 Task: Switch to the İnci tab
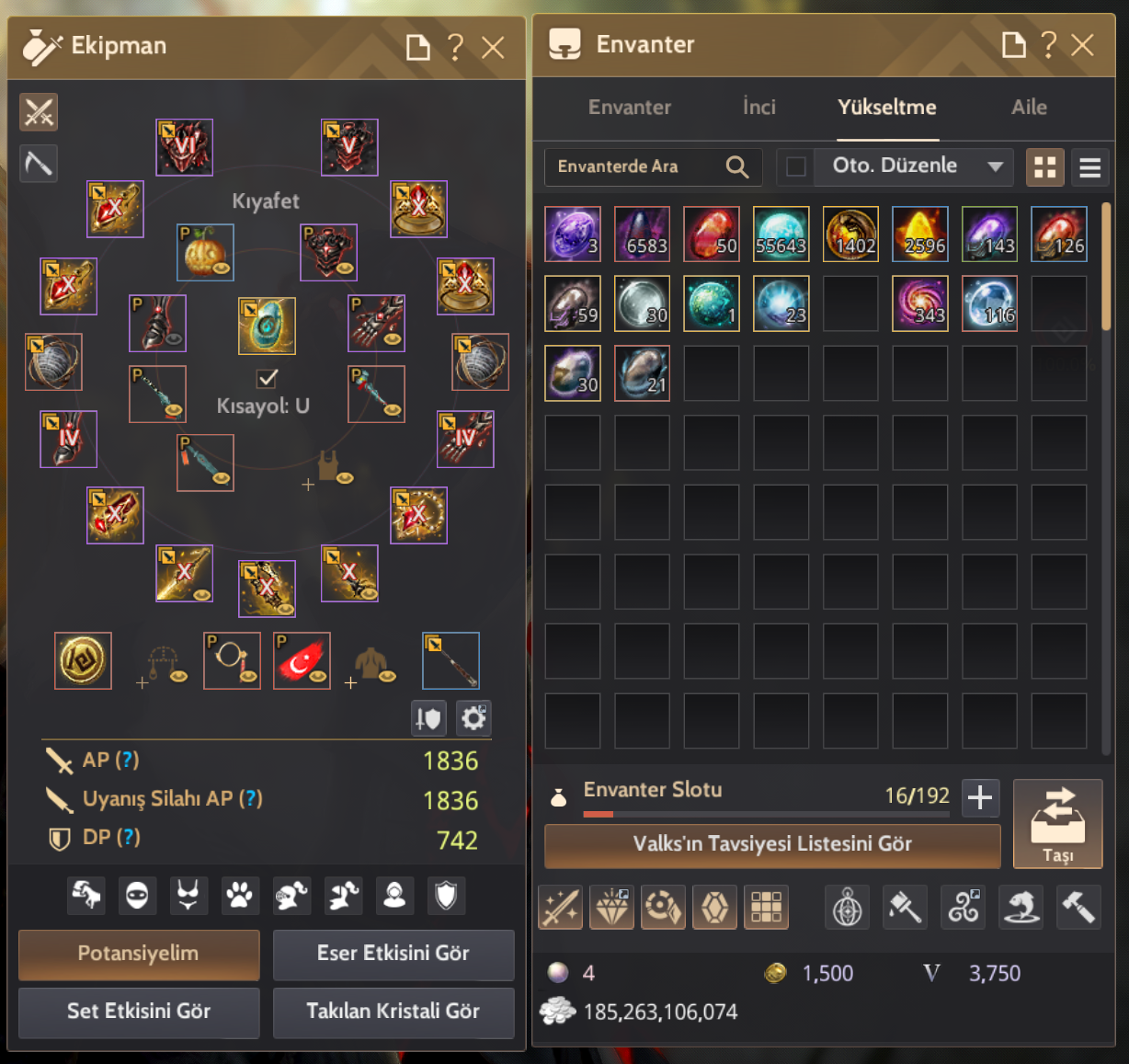click(x=759, y=107)
